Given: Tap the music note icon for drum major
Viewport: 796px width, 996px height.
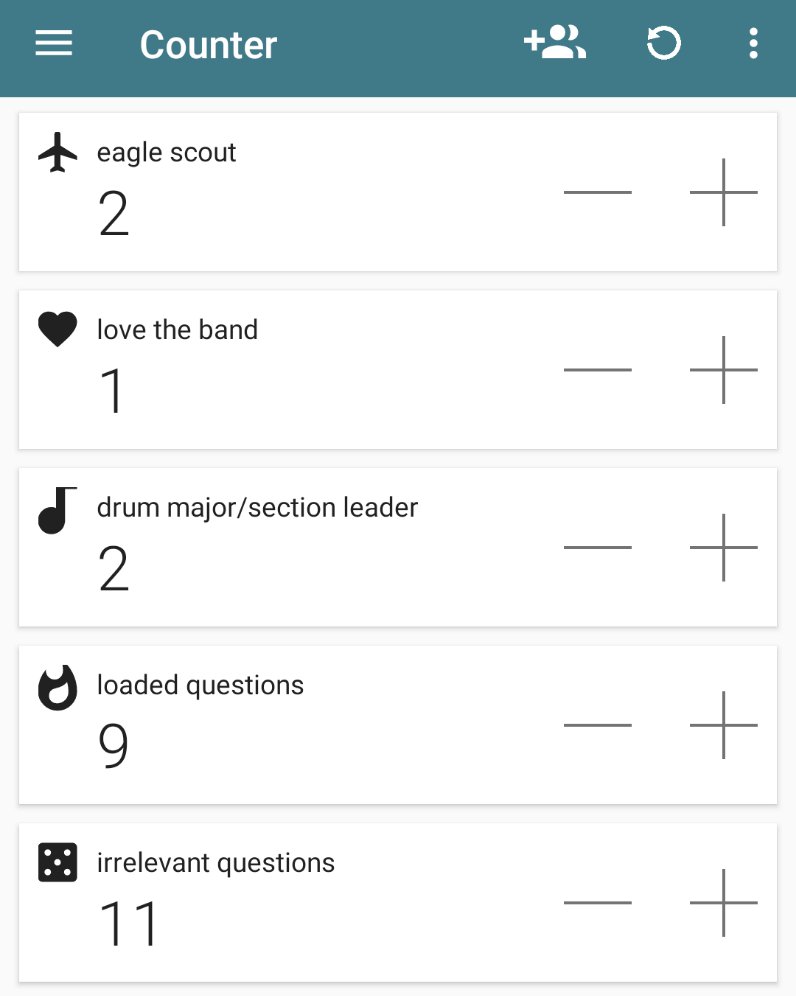Looking at the screenshot, I should (x=57, y=510).
